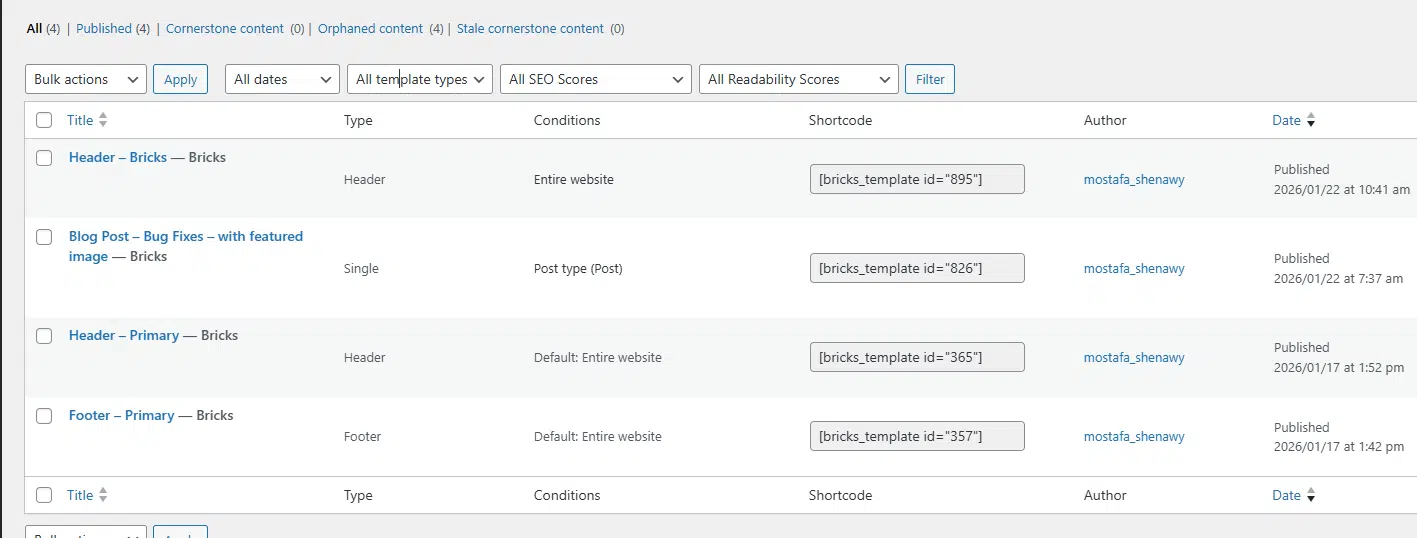
Task: Select the Blog Post – Bug Fixes row checkbox
Action: coord(44,237)
